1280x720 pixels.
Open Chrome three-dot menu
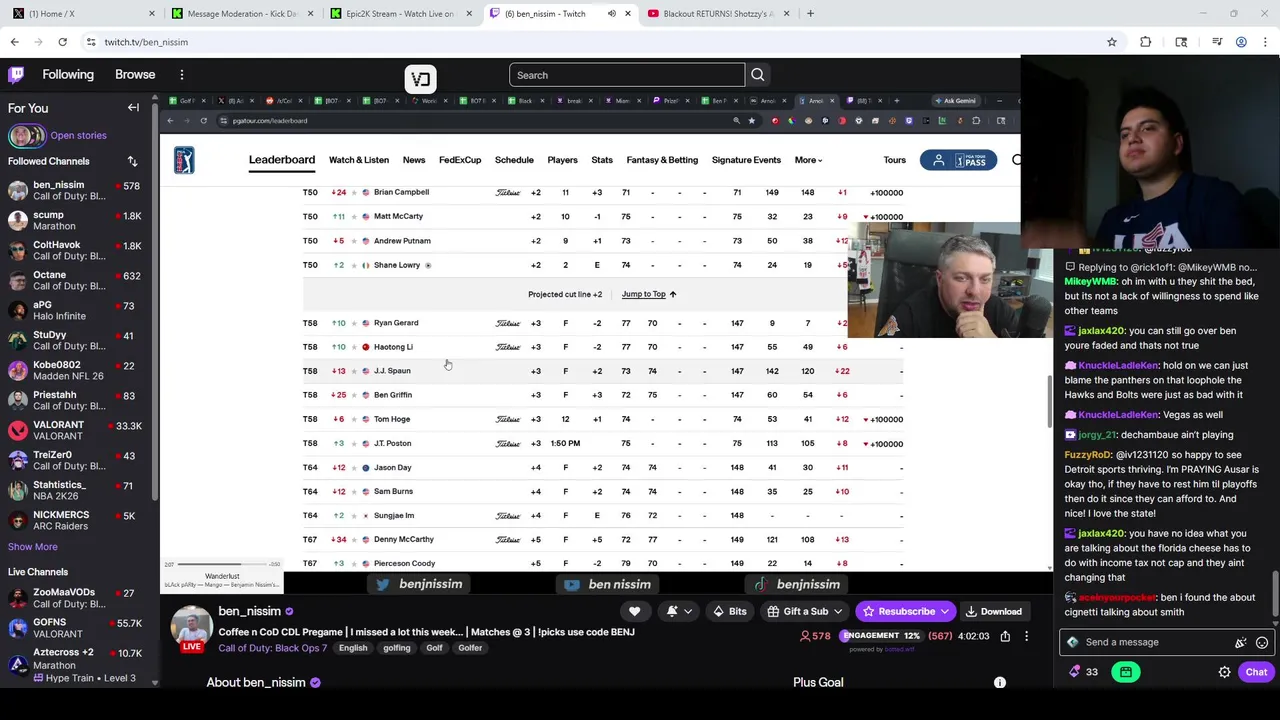click(x=1265, y=42)
